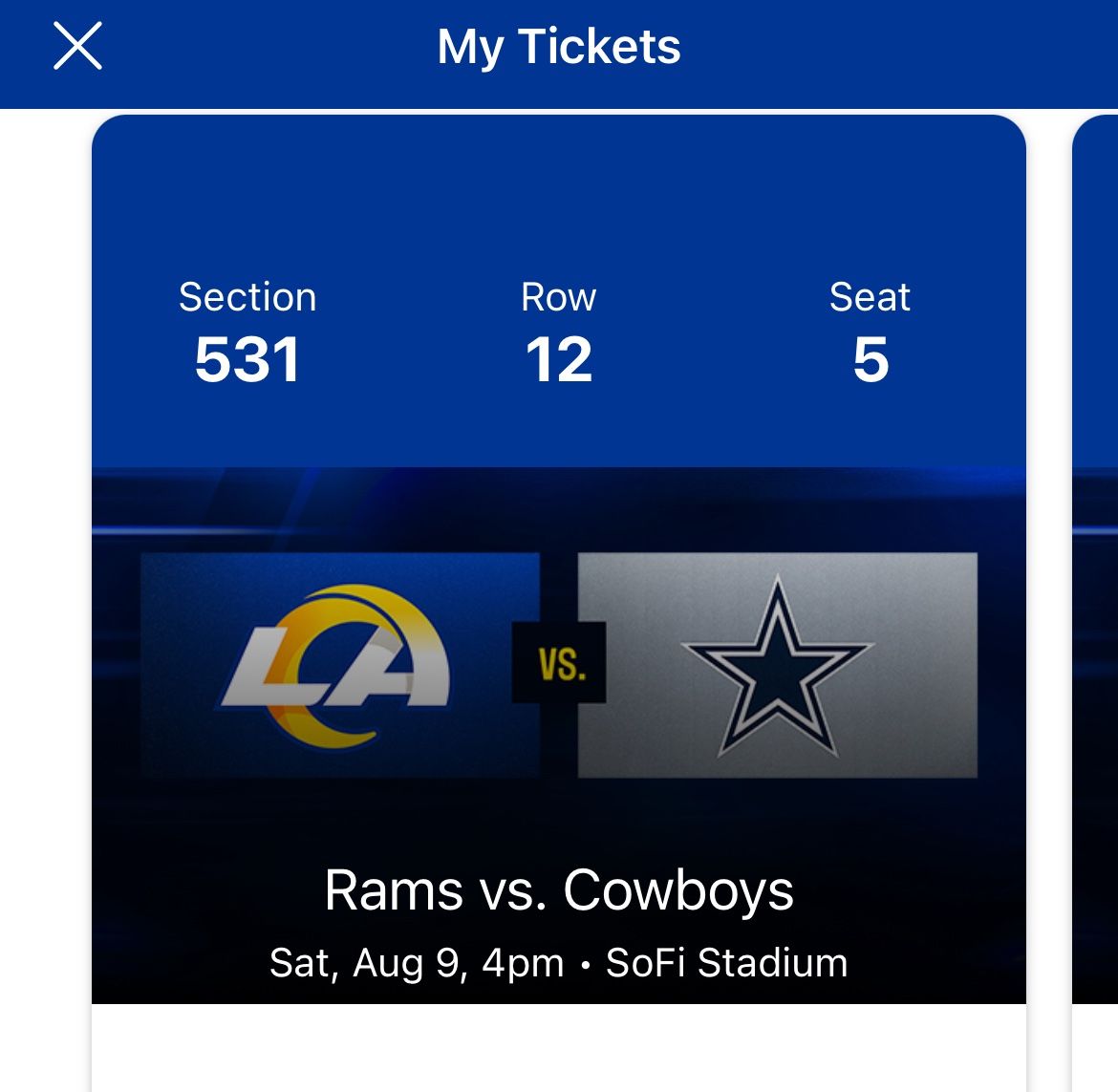Click the bullet separator before SoFi Stadium
This screenshot has height=1092, width=1118.
(585, 965)
